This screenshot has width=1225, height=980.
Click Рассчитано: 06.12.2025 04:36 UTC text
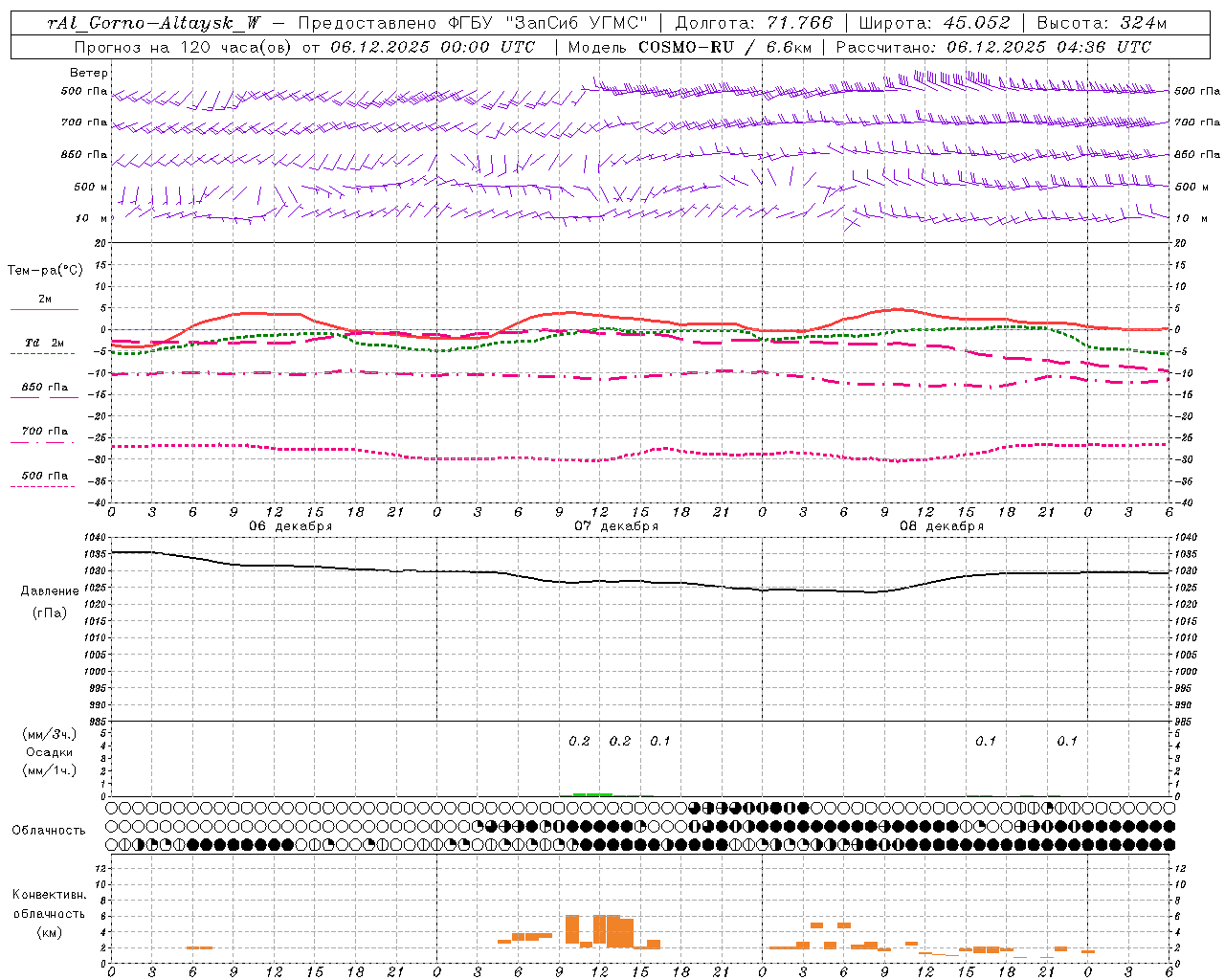[x=993, y=47]
